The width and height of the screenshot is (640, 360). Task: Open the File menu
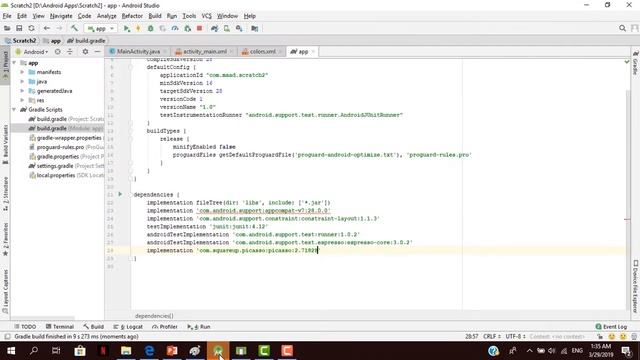[7, 16]
